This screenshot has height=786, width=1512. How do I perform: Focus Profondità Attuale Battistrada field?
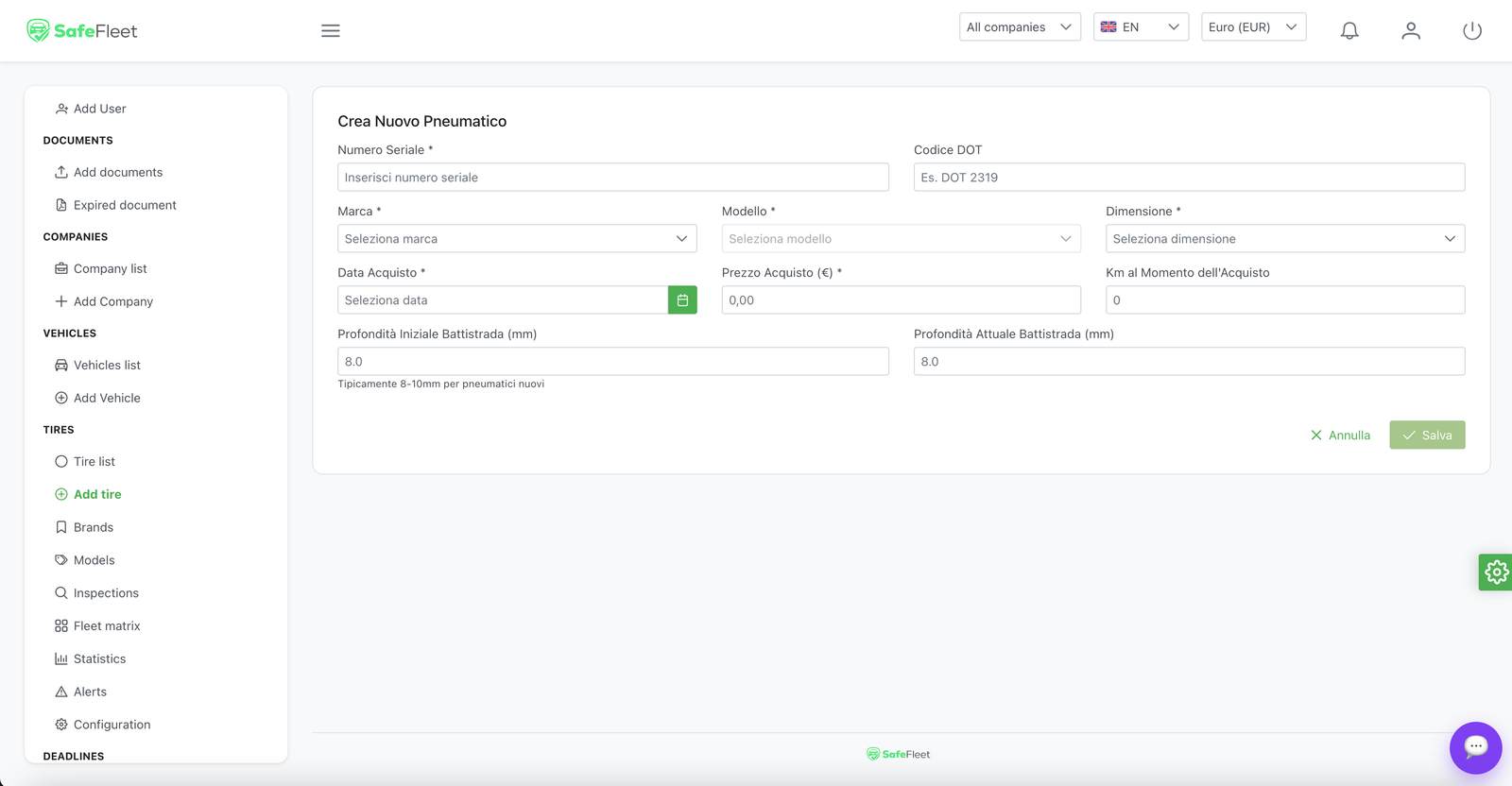1189,361
